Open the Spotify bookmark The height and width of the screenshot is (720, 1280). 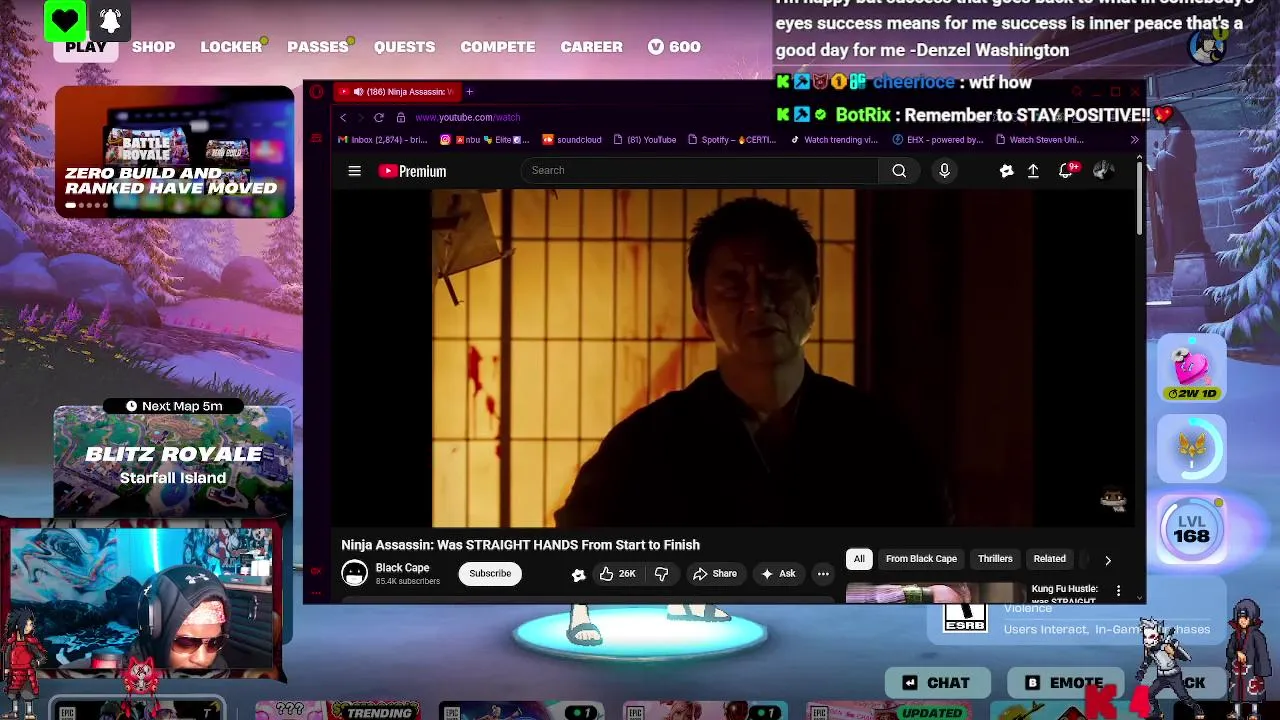[732, 140]
